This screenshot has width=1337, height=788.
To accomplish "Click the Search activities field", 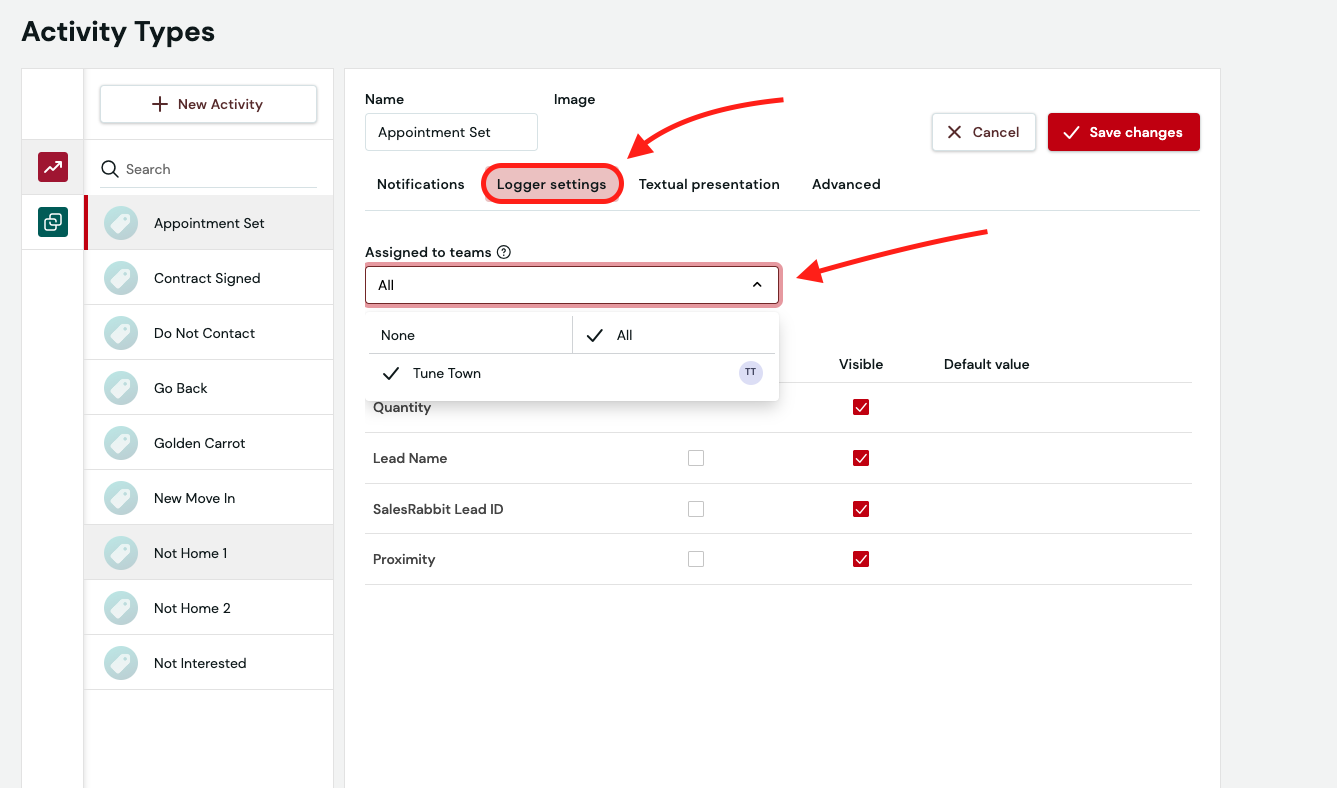I will (x=208, y=169).
